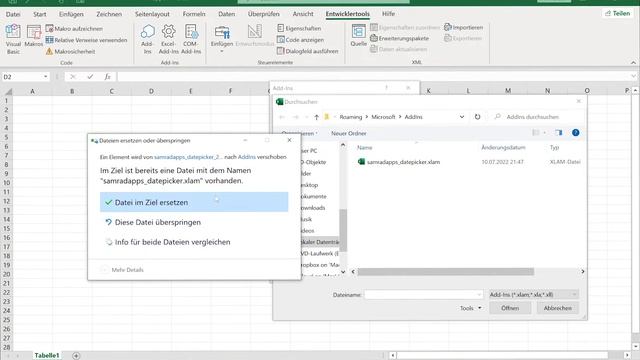Open the Name Box dropdown arrow
The image size is (640, 360).
pyautogui.click(x=45, y=77)
